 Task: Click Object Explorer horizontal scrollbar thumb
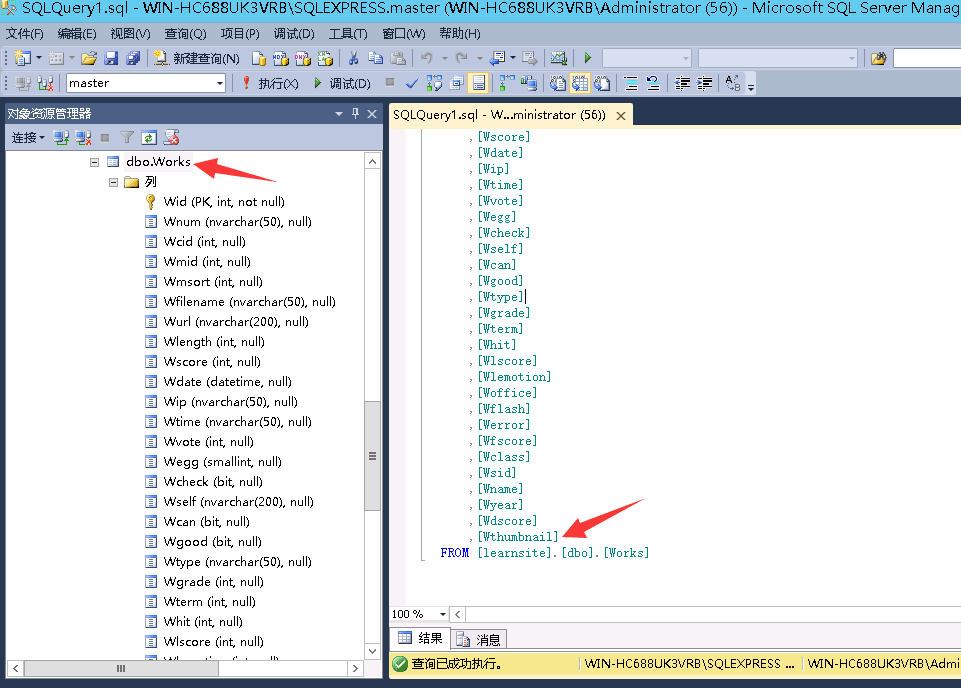coord(121,668)
